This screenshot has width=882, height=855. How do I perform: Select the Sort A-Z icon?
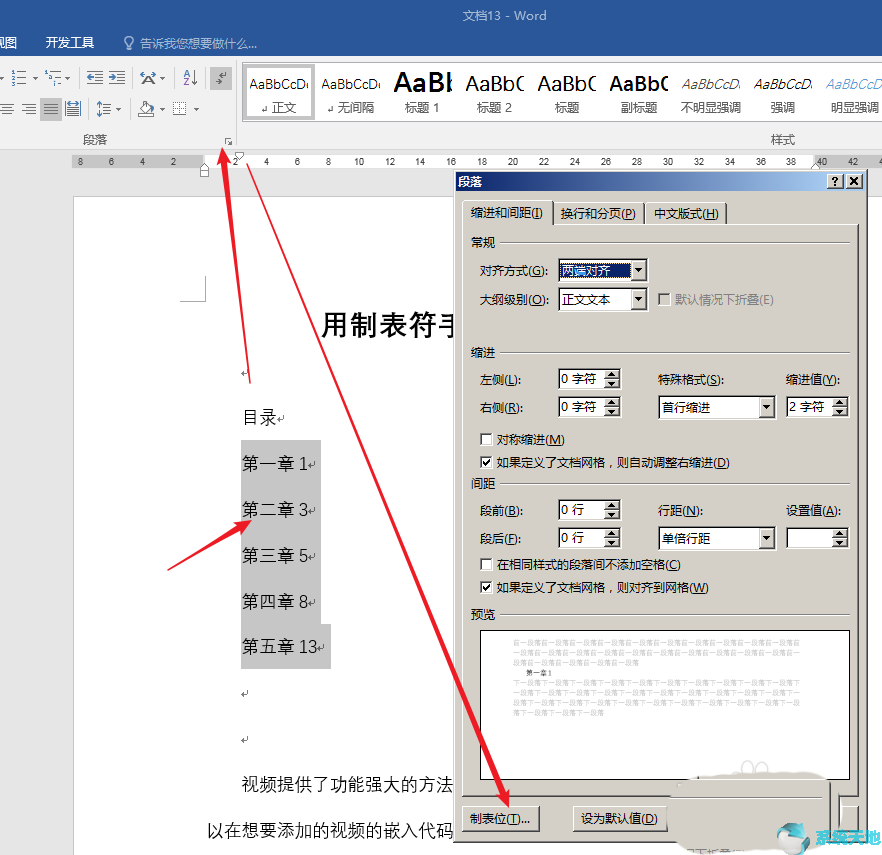pos(189,78)
